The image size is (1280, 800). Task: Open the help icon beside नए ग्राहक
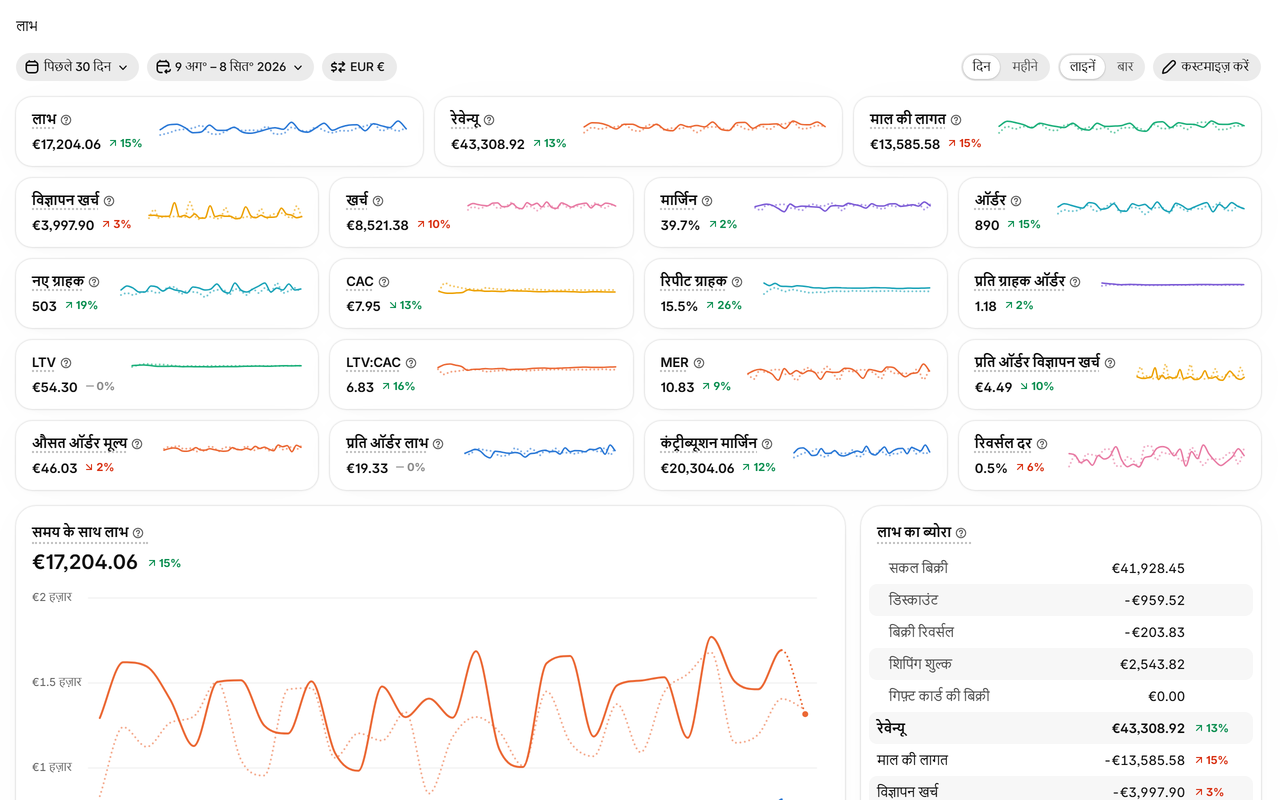click(94, 282)
